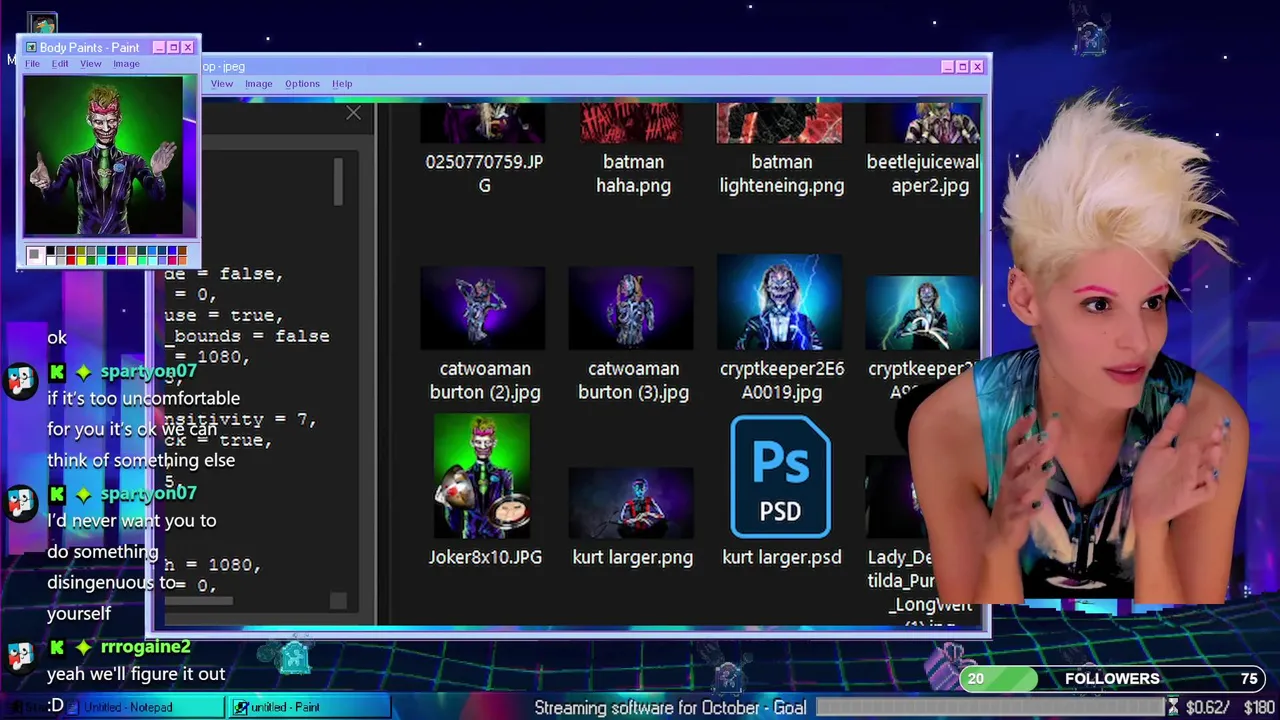Maximize the jpeg window

(962, 67)
